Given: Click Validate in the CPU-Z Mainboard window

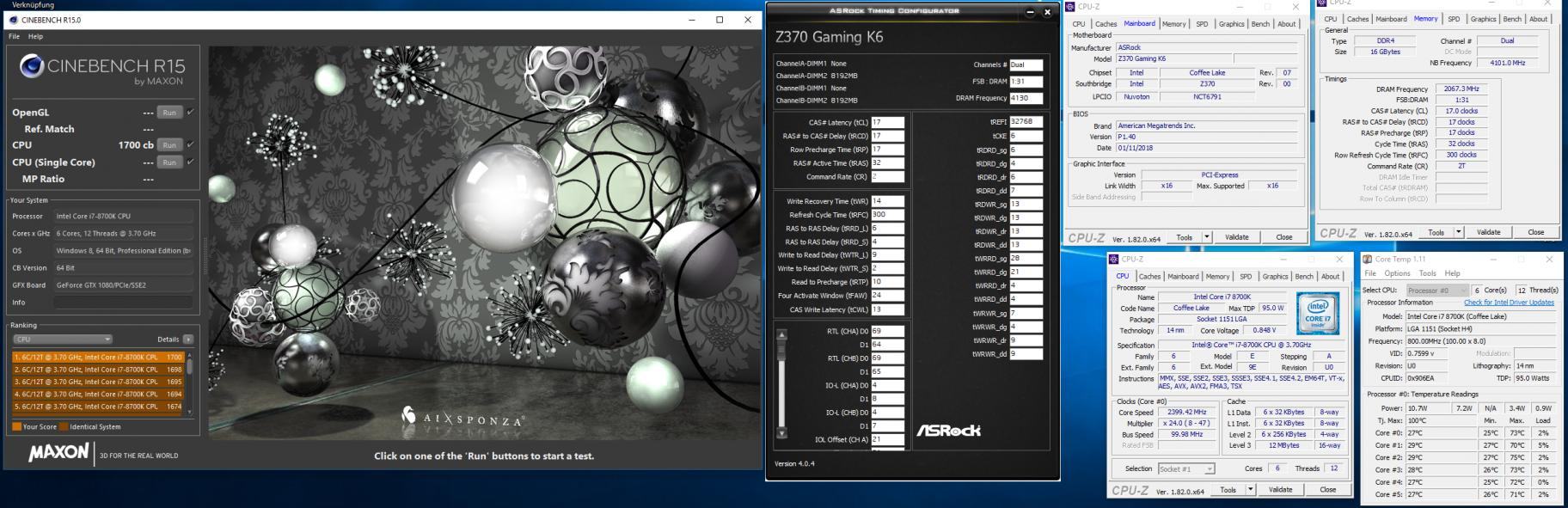Looking at the screenshot, I should 1236,237.
